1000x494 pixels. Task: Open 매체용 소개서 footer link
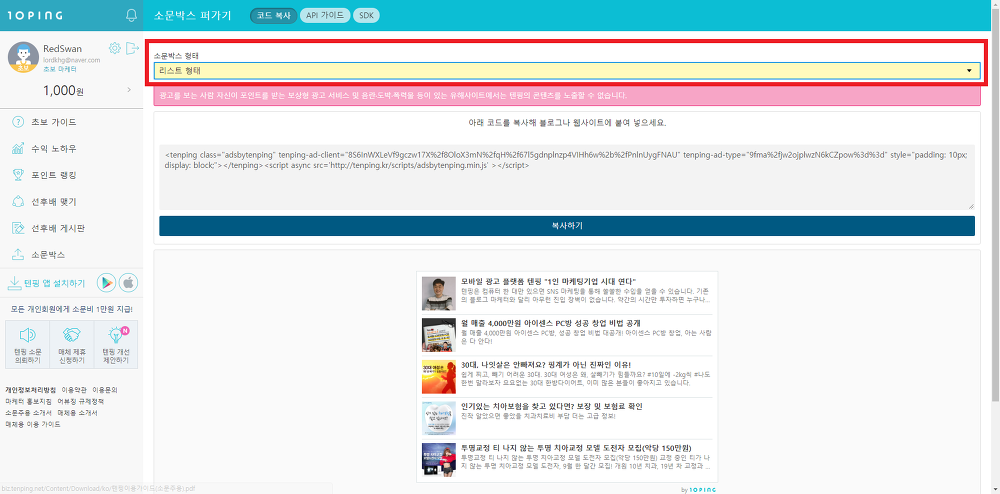coord(77,412)
